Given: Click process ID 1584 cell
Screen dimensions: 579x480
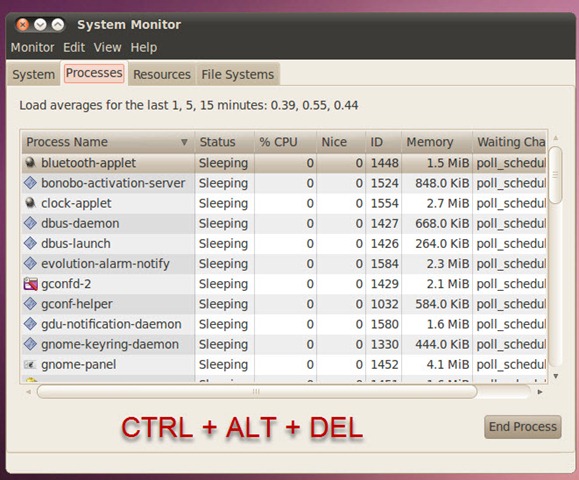Looking at the screenshot, I should point(384,263).
